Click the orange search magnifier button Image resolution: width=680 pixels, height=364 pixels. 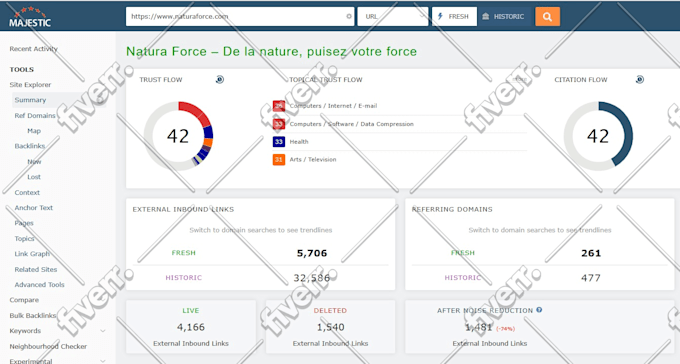pos(547,16)
